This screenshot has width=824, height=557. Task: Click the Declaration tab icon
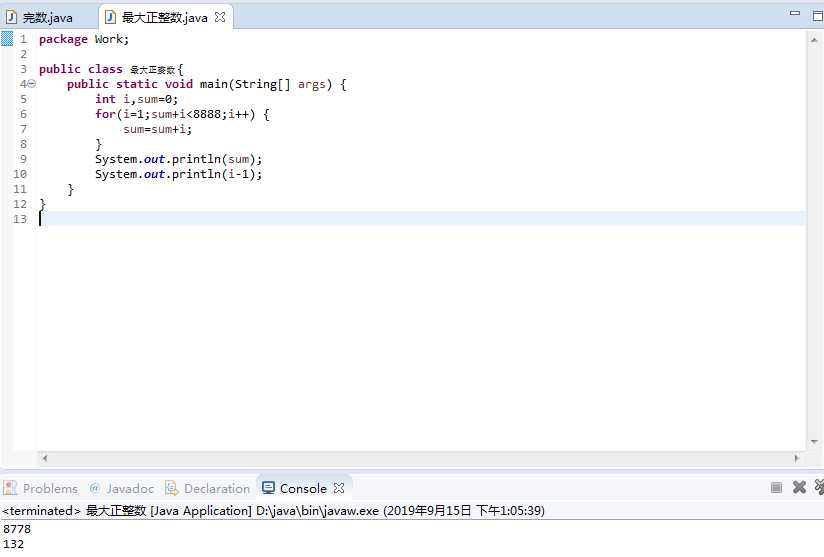point(172,488)
